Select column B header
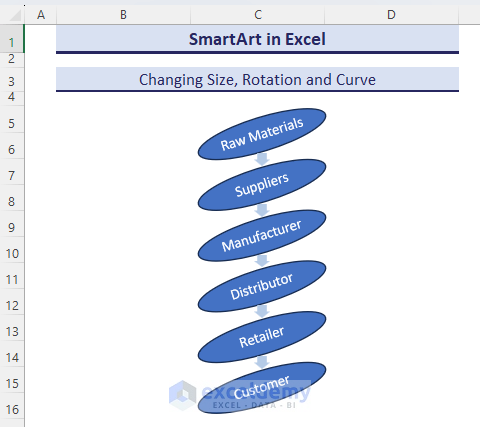This screenshot has height=427, width=480. pyautogui.click(x=123, y=15)
